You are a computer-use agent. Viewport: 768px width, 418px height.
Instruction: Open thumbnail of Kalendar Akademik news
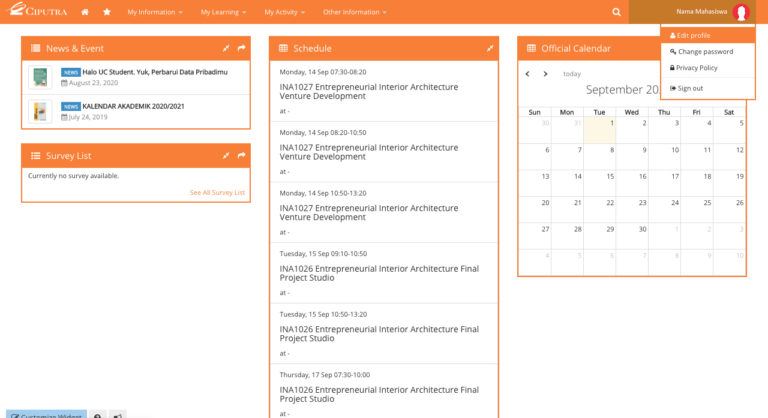click(x=40, y=111)
